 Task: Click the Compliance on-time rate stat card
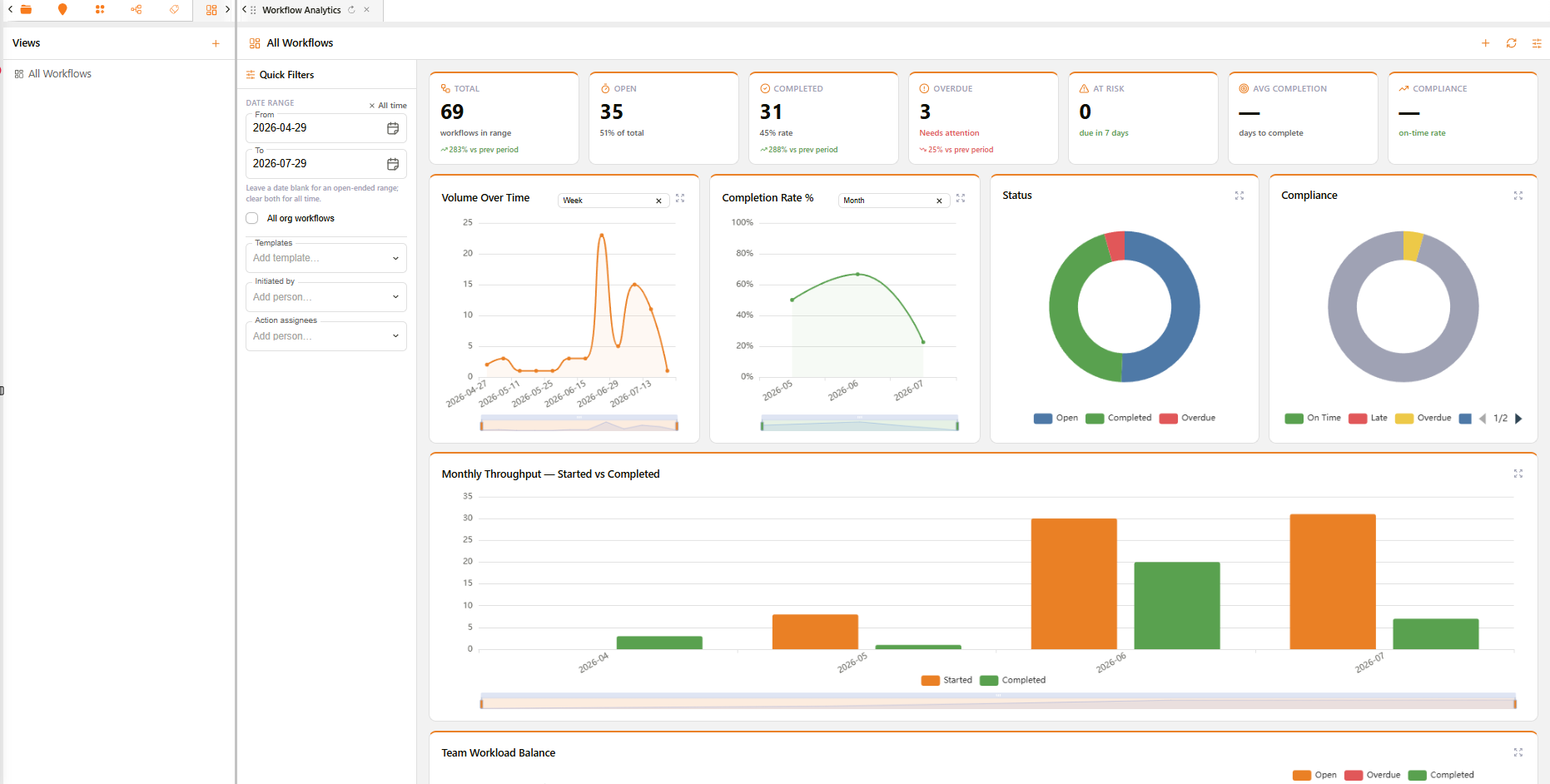1463,118
